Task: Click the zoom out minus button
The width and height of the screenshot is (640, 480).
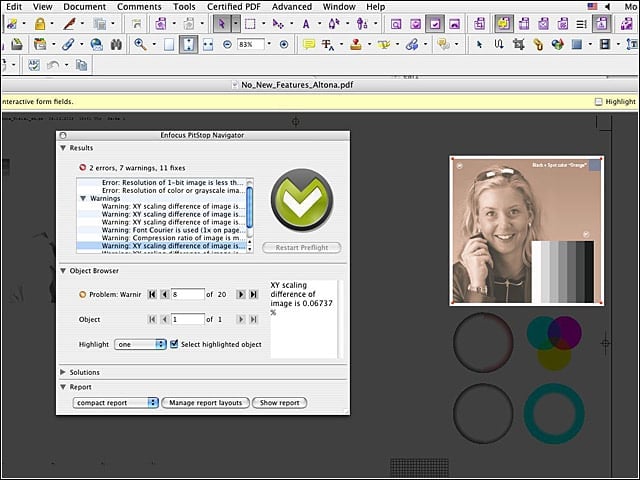Action: click(x=227, y=44)
